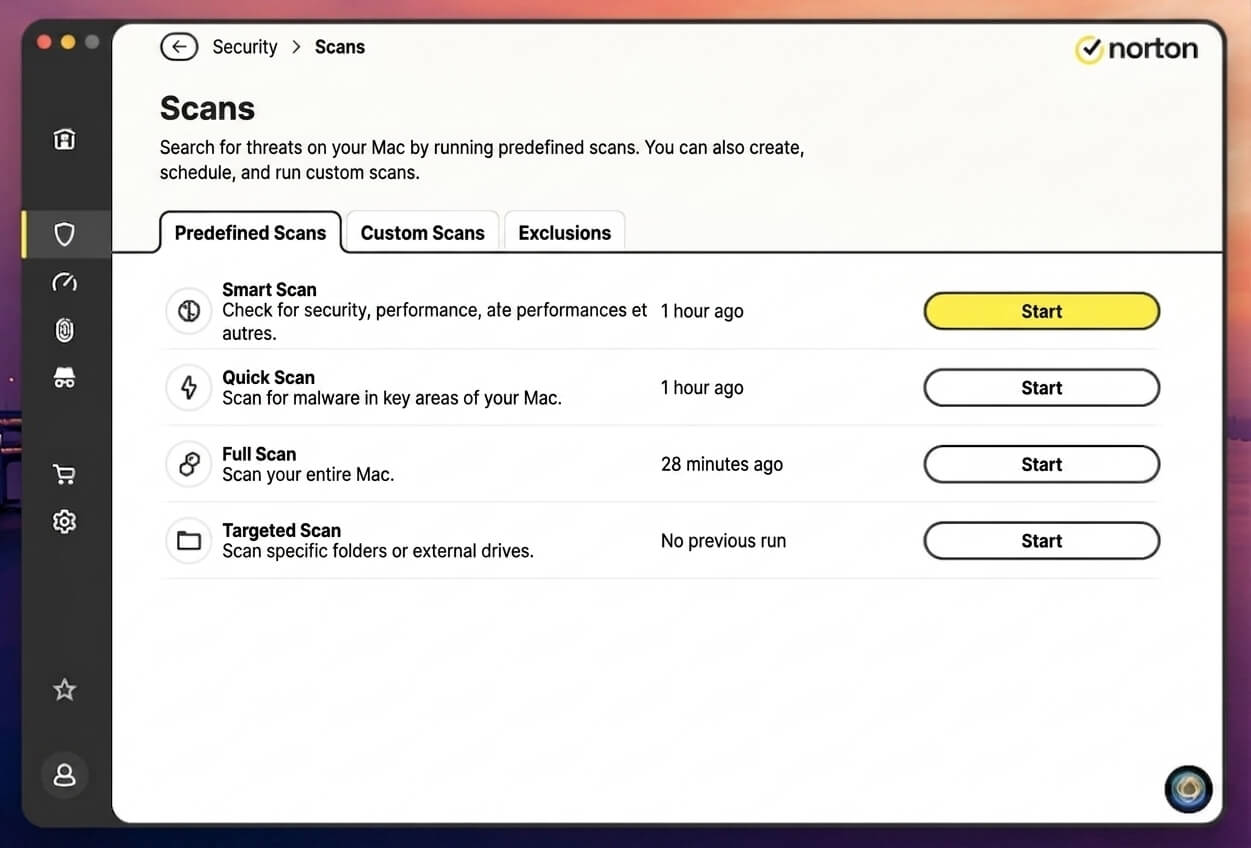Click the Smart Scan row icon

(x=189, y=311)
